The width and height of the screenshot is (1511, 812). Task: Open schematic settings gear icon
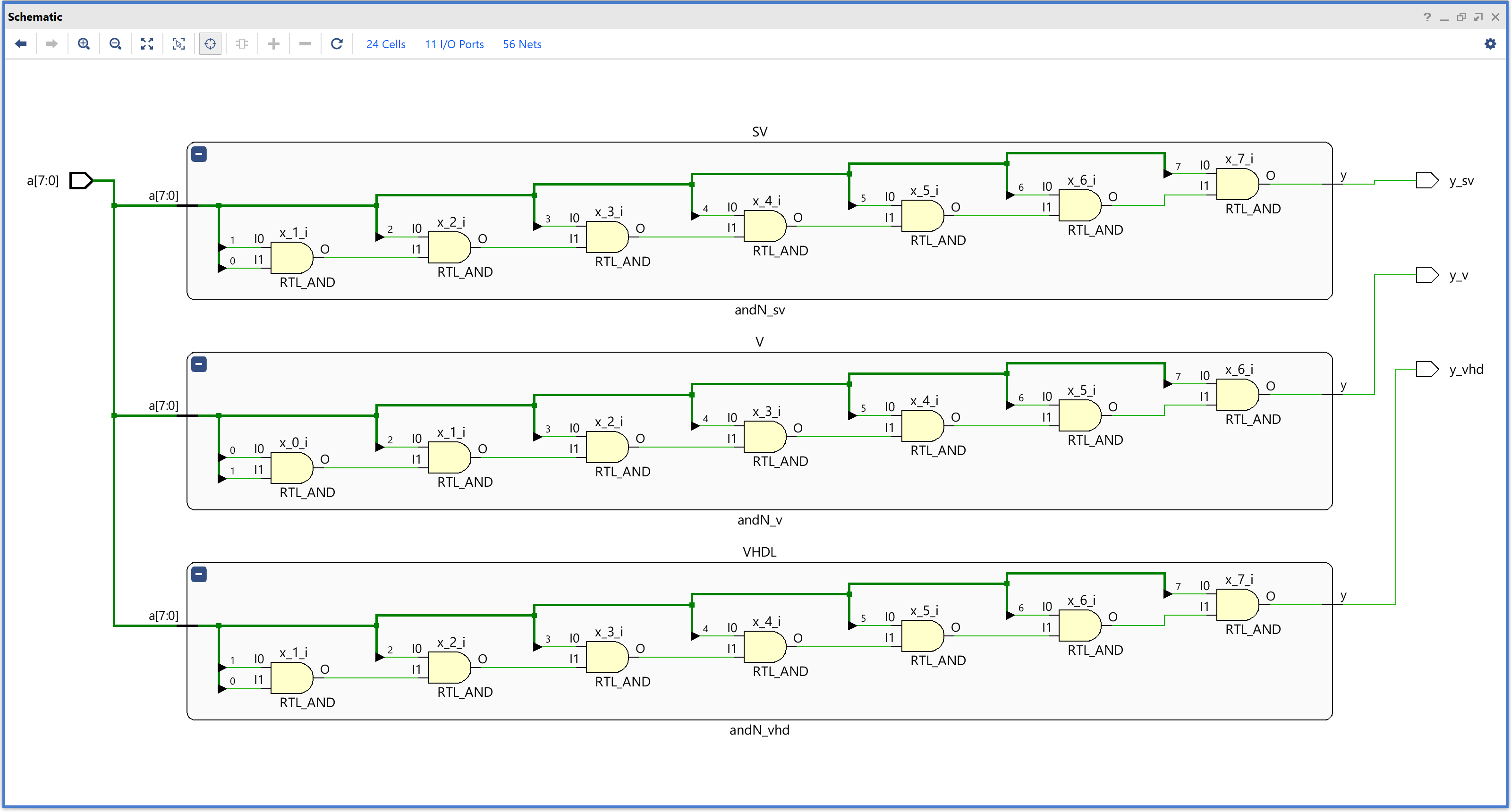(x=1491, y=44)
